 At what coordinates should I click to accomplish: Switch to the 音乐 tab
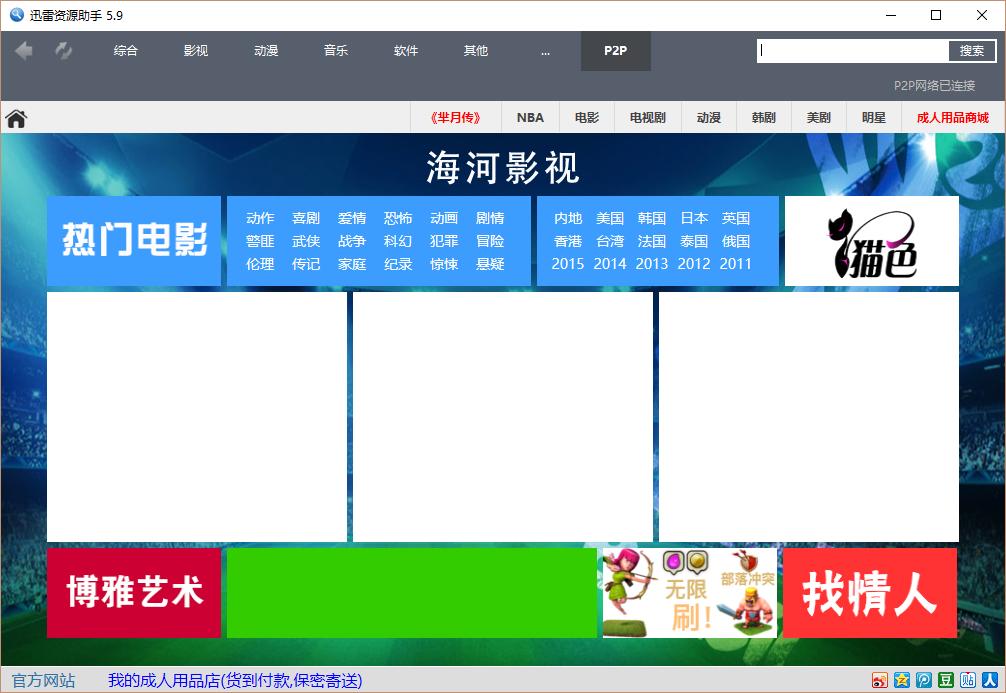pyautogui.click(x=336, y=51)
